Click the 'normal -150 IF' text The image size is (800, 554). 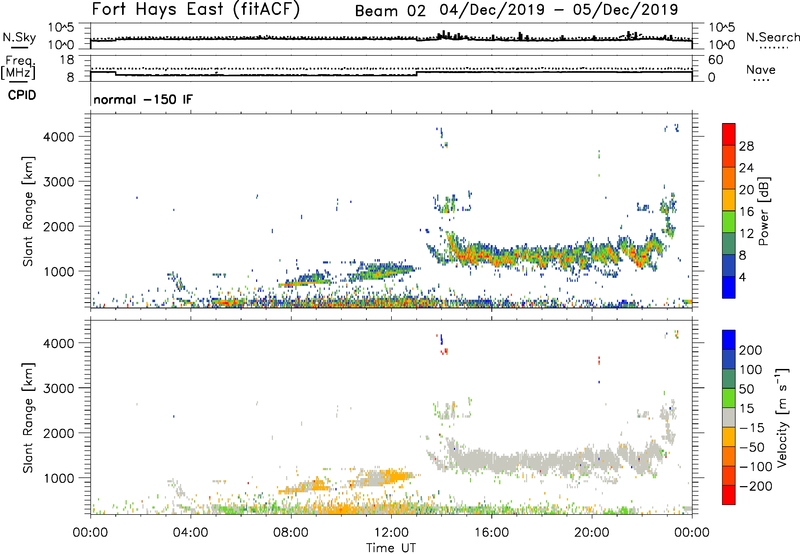point(143,99)
